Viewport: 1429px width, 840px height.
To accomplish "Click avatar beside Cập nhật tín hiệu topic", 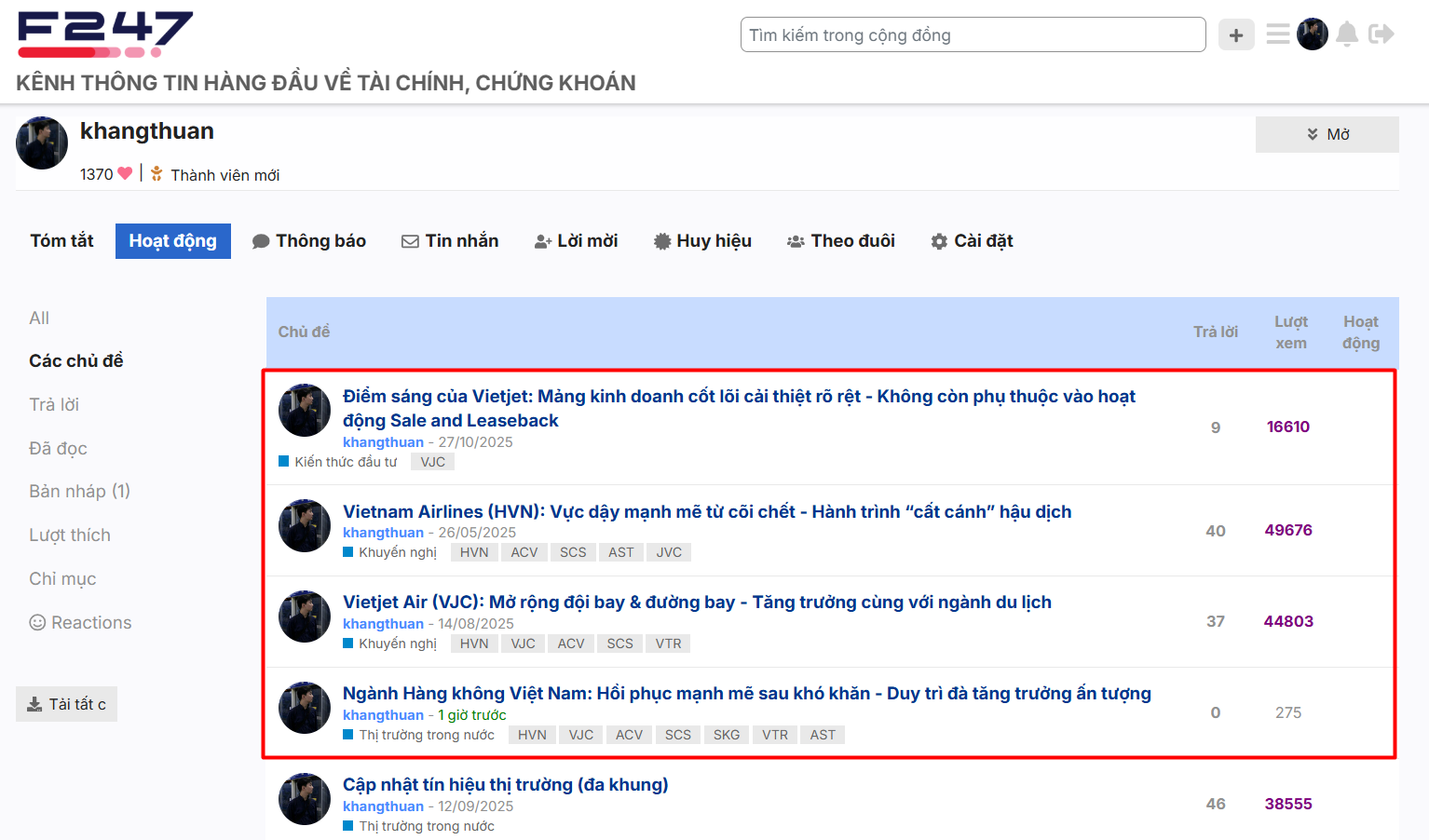I will pyautogui.click(x=305, y=799).
